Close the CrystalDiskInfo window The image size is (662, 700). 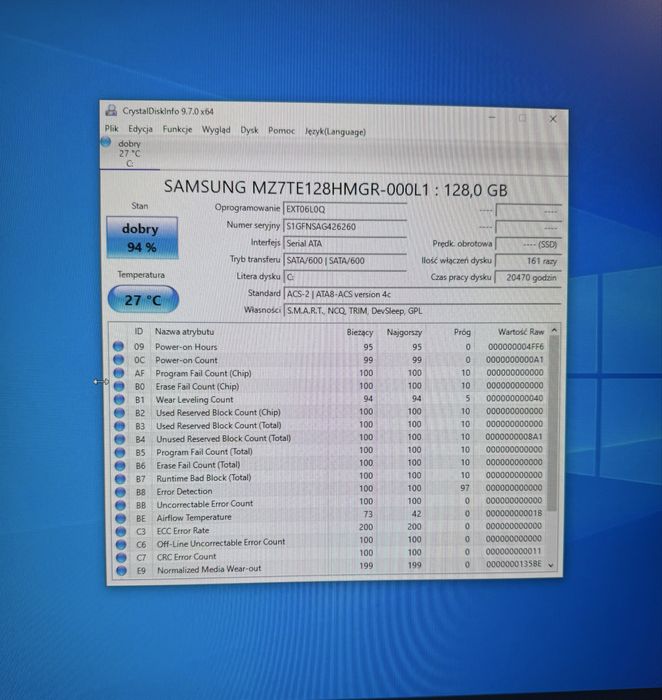[x=553, y=119]
